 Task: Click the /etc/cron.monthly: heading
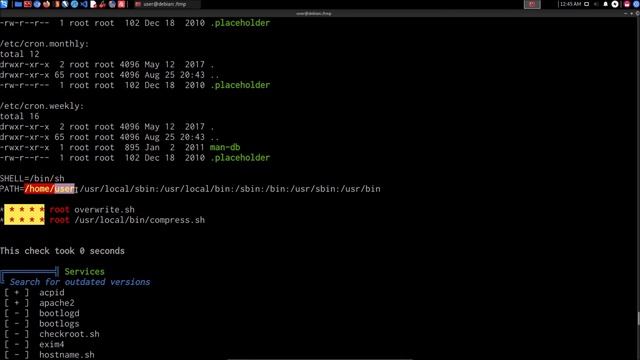point(44,44)
